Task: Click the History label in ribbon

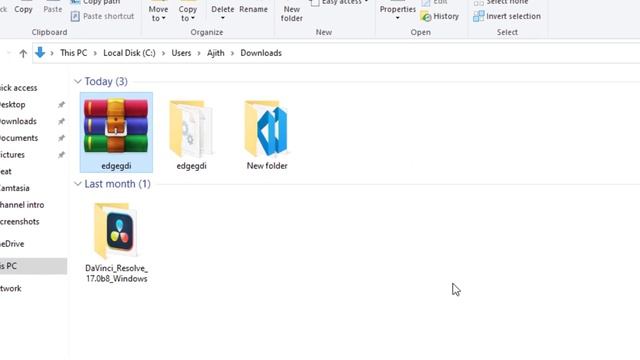Action: click(x=446, y=16)
